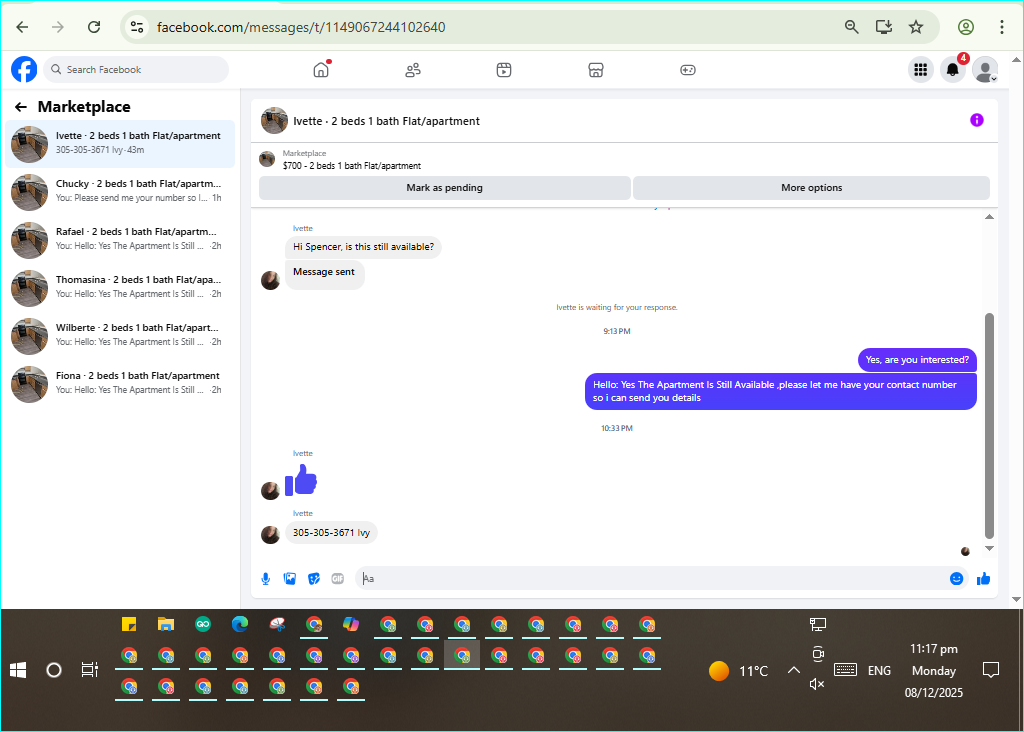
Task: Open the emoji picker
Action: click(x=956, y=579)
